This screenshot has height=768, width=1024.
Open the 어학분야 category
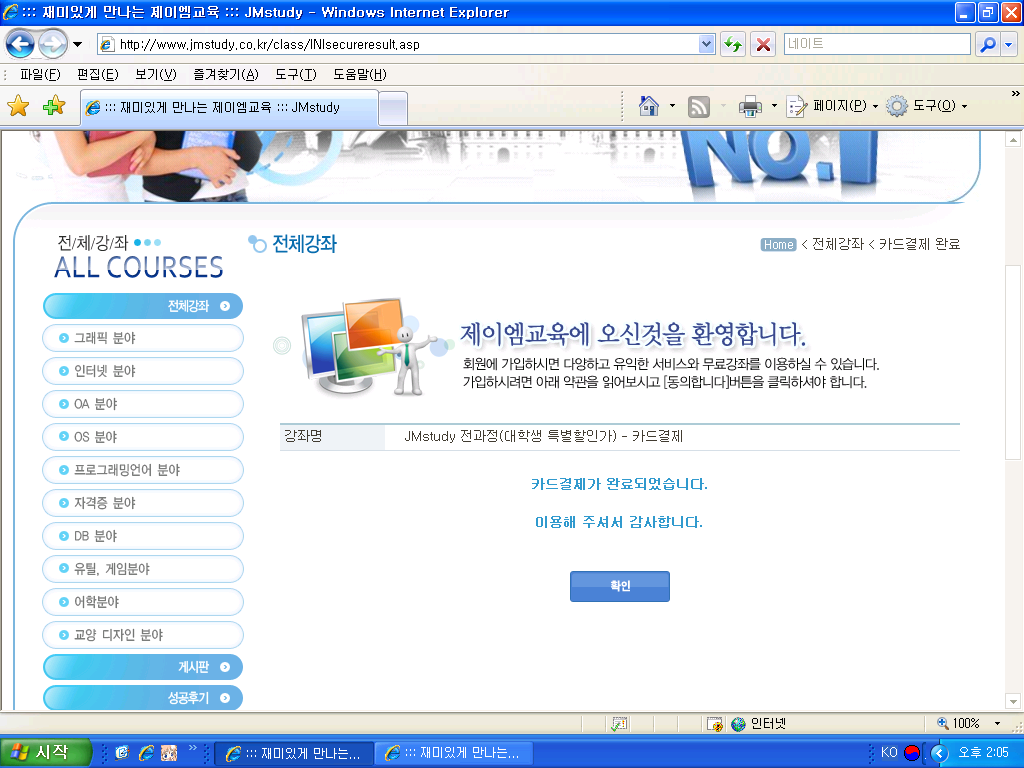coord(143,602)
